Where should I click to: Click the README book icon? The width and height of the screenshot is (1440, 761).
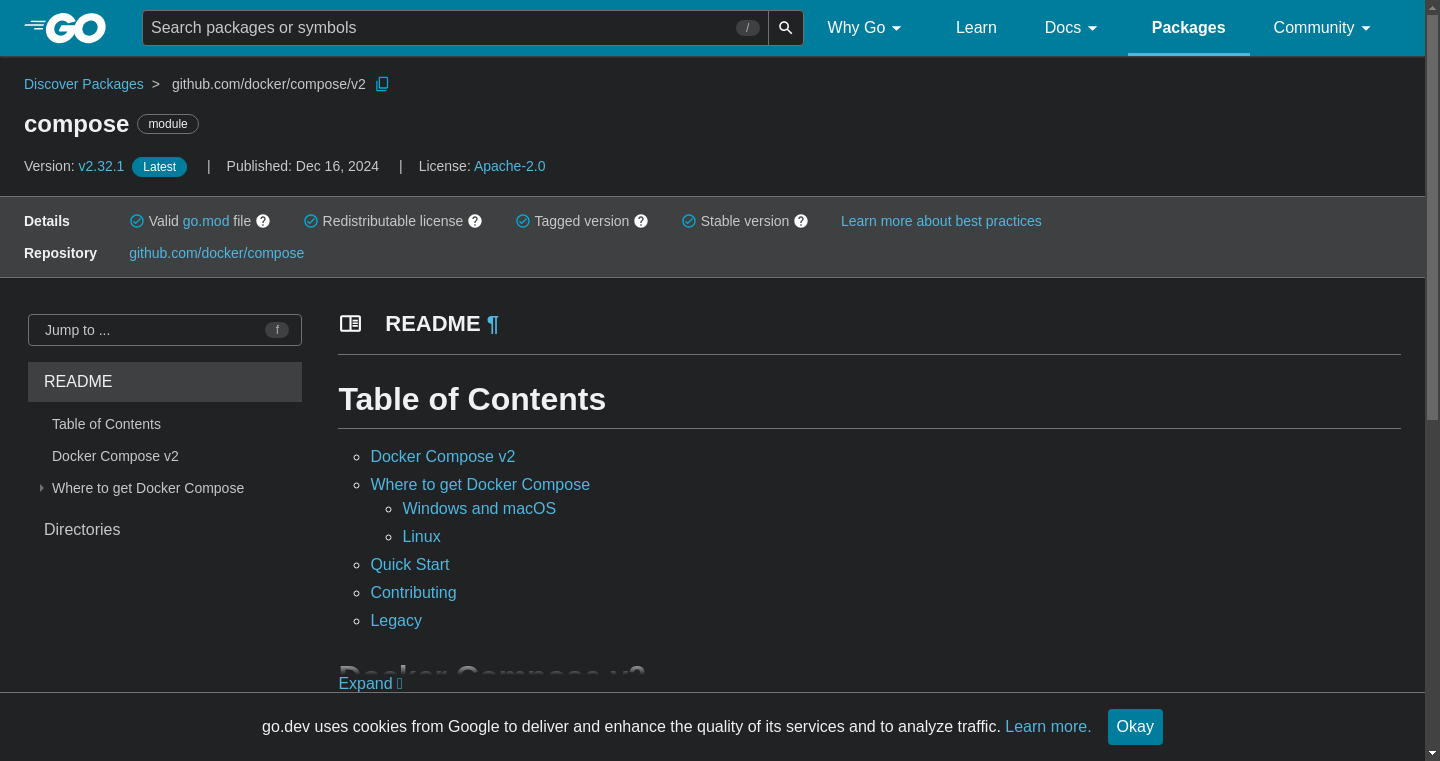350,323
